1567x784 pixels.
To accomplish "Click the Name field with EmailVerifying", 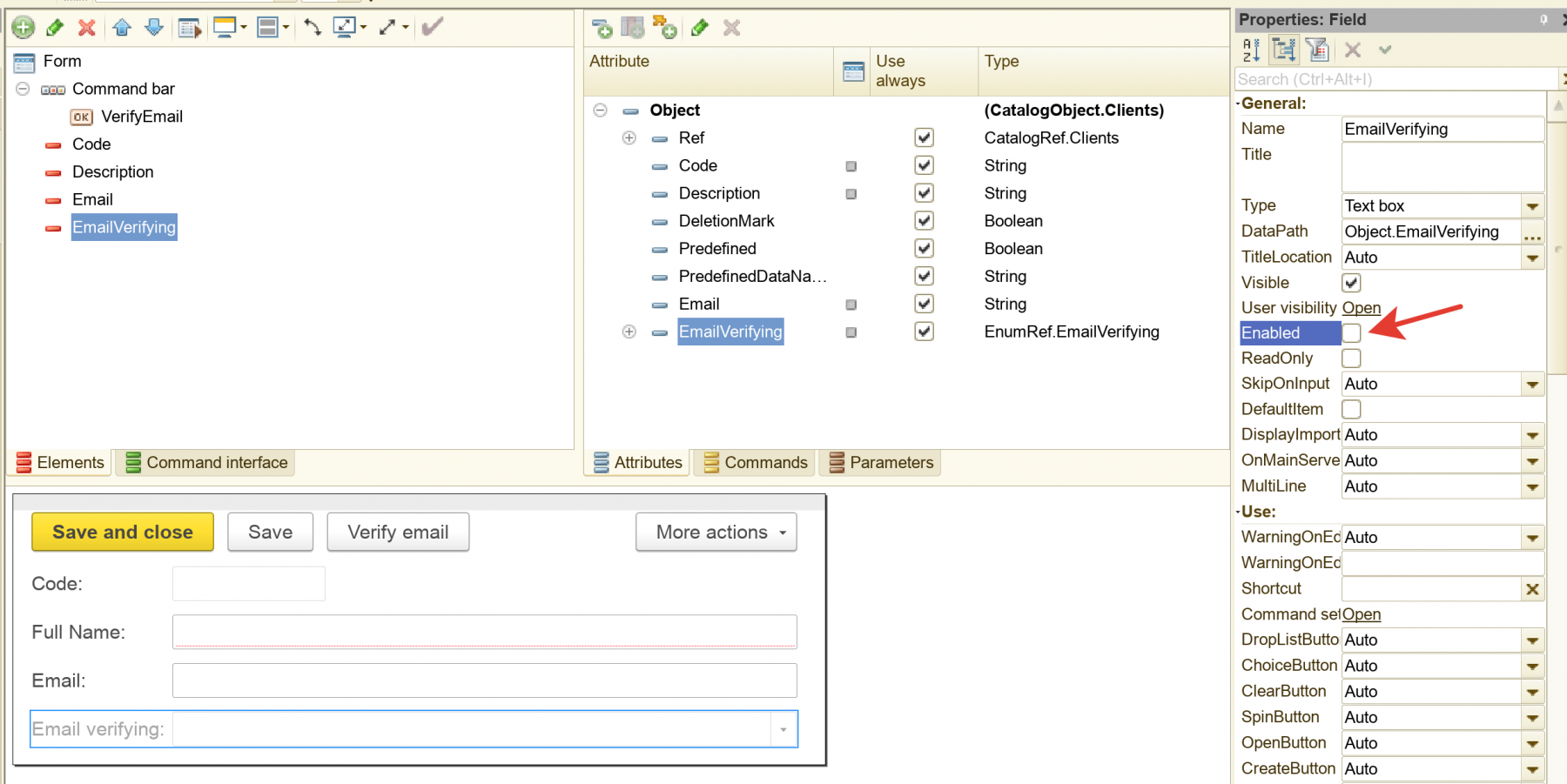I will pos(1443,130).
